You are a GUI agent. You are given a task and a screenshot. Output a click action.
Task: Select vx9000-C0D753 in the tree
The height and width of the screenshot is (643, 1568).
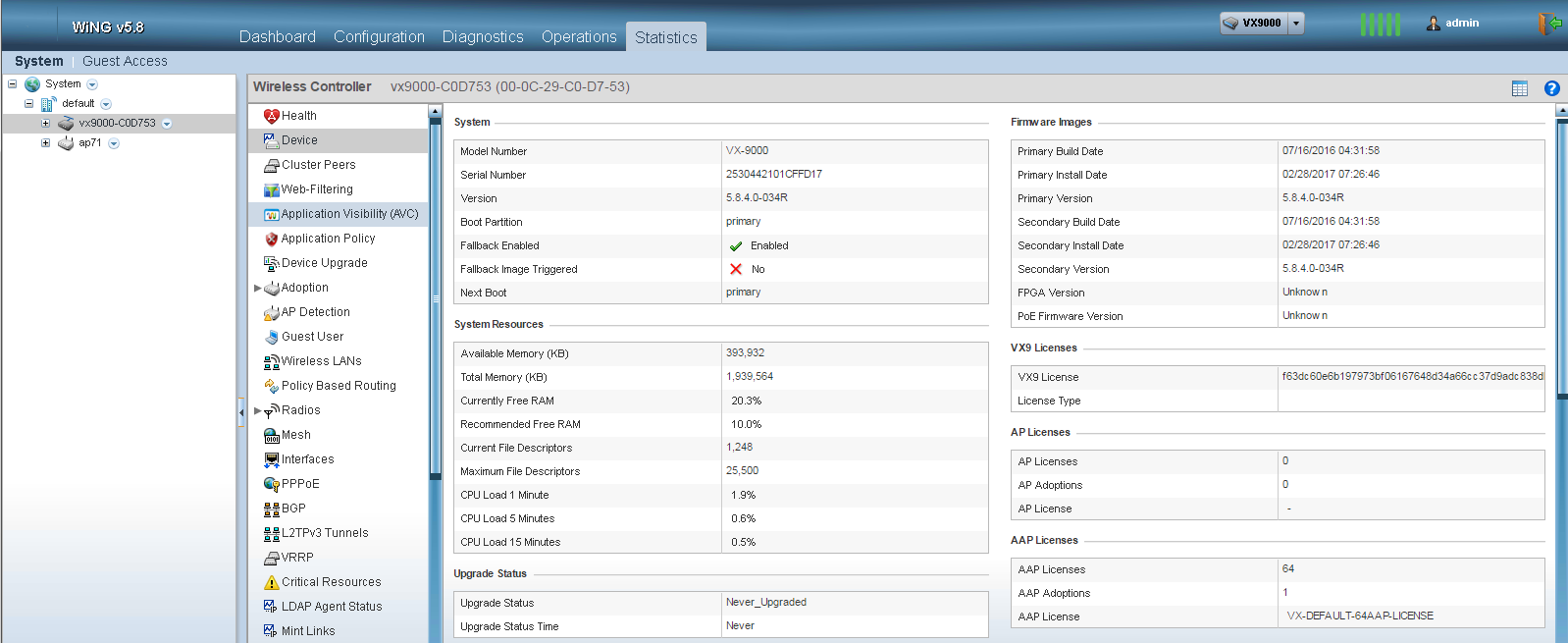coord(117,124)
